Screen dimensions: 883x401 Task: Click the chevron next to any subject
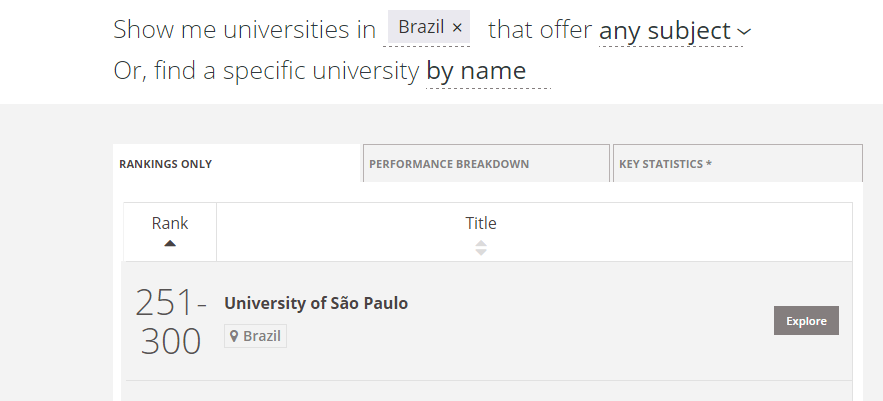[743, 32]
